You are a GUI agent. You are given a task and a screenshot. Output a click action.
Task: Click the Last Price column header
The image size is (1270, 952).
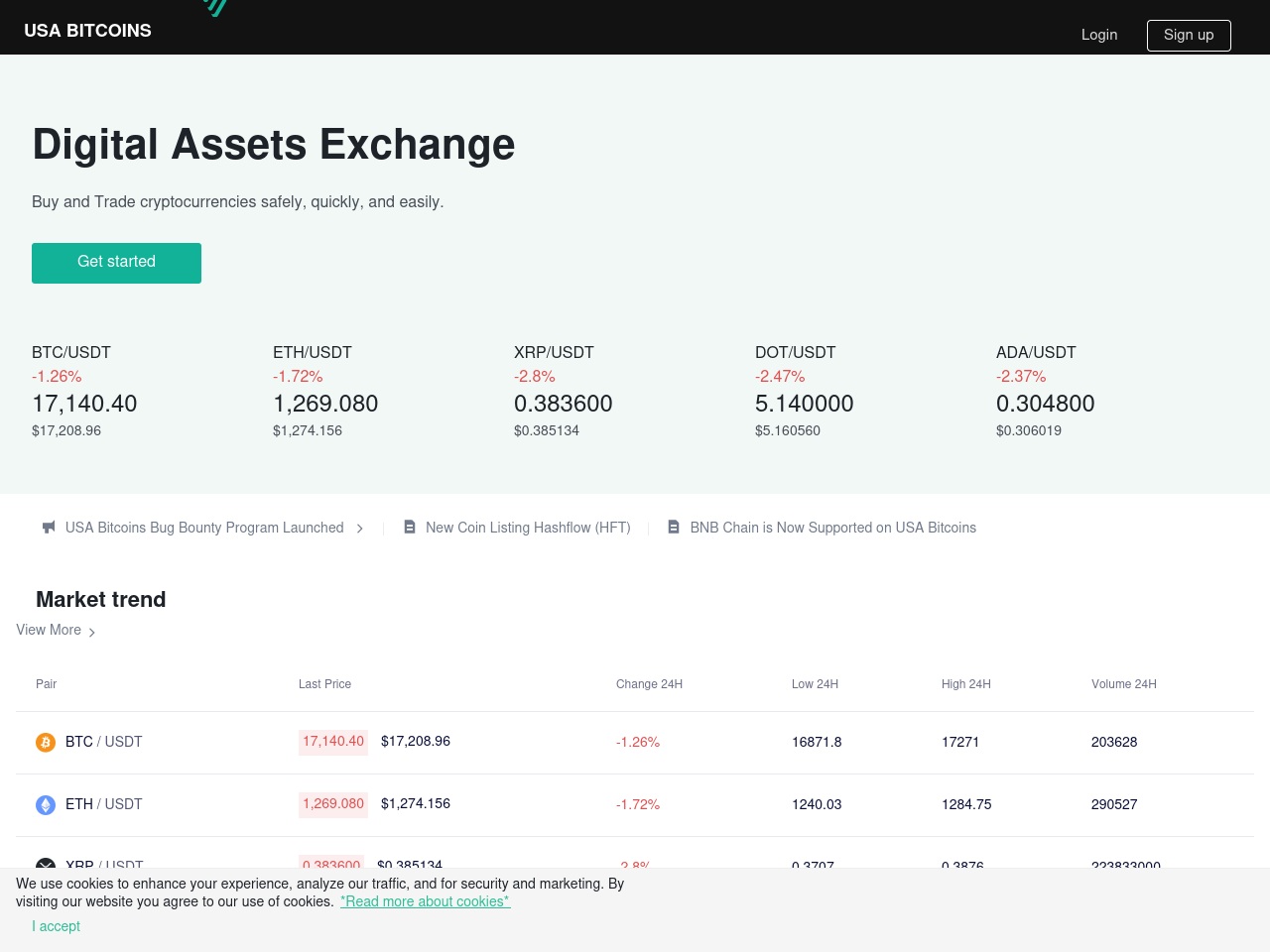(324, 684)
